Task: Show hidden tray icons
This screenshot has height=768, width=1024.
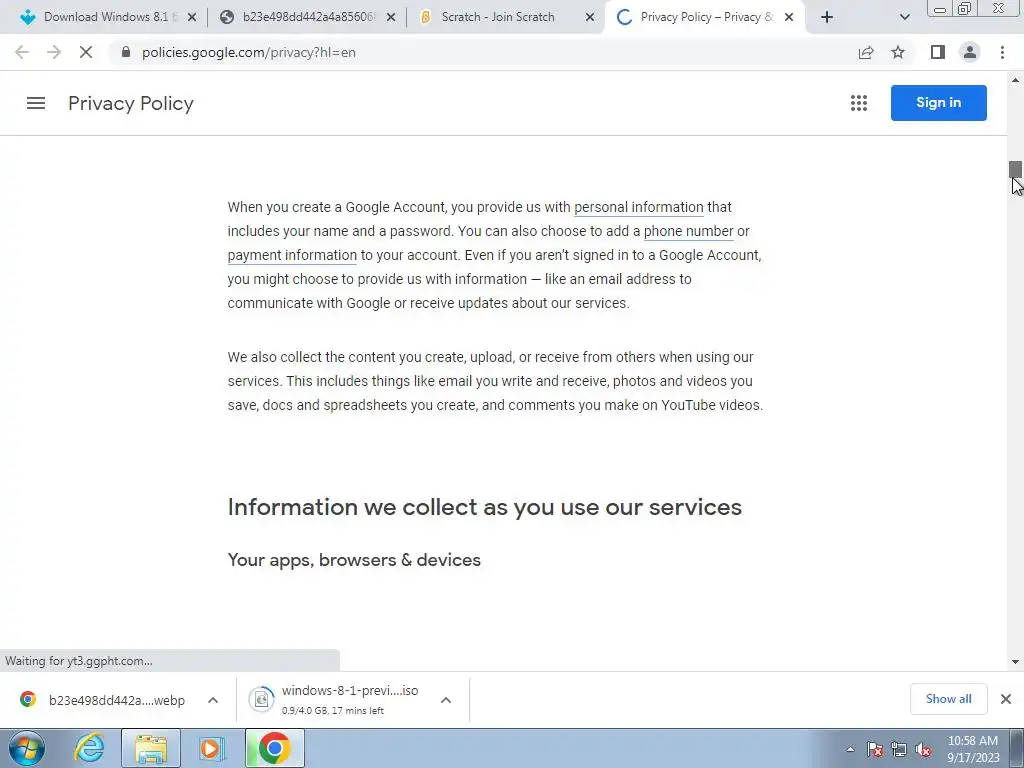Action: coord(850,749)
